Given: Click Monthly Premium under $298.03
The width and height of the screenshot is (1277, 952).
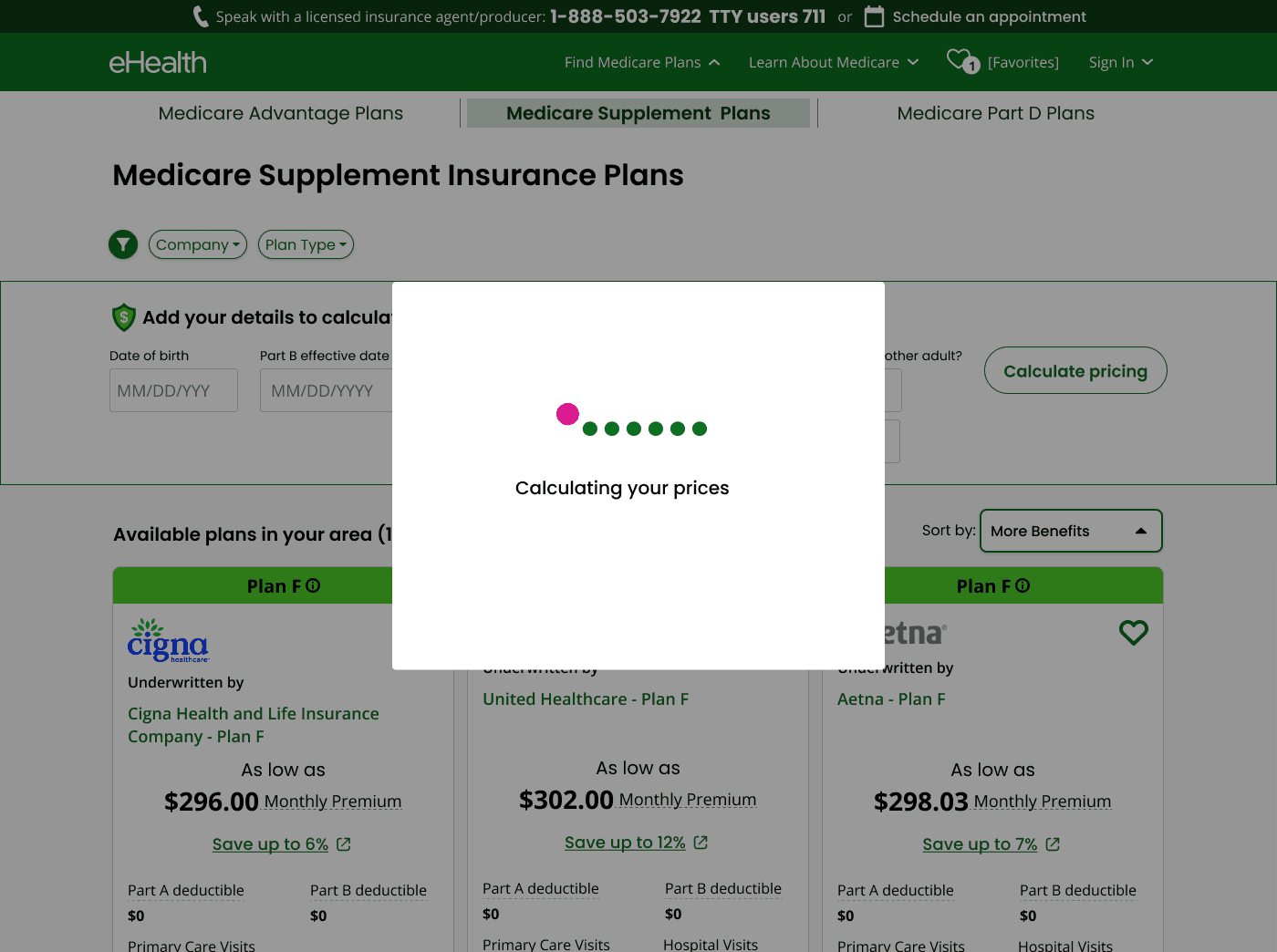Looking at the screenshot, I should (x=1043, y=802).
